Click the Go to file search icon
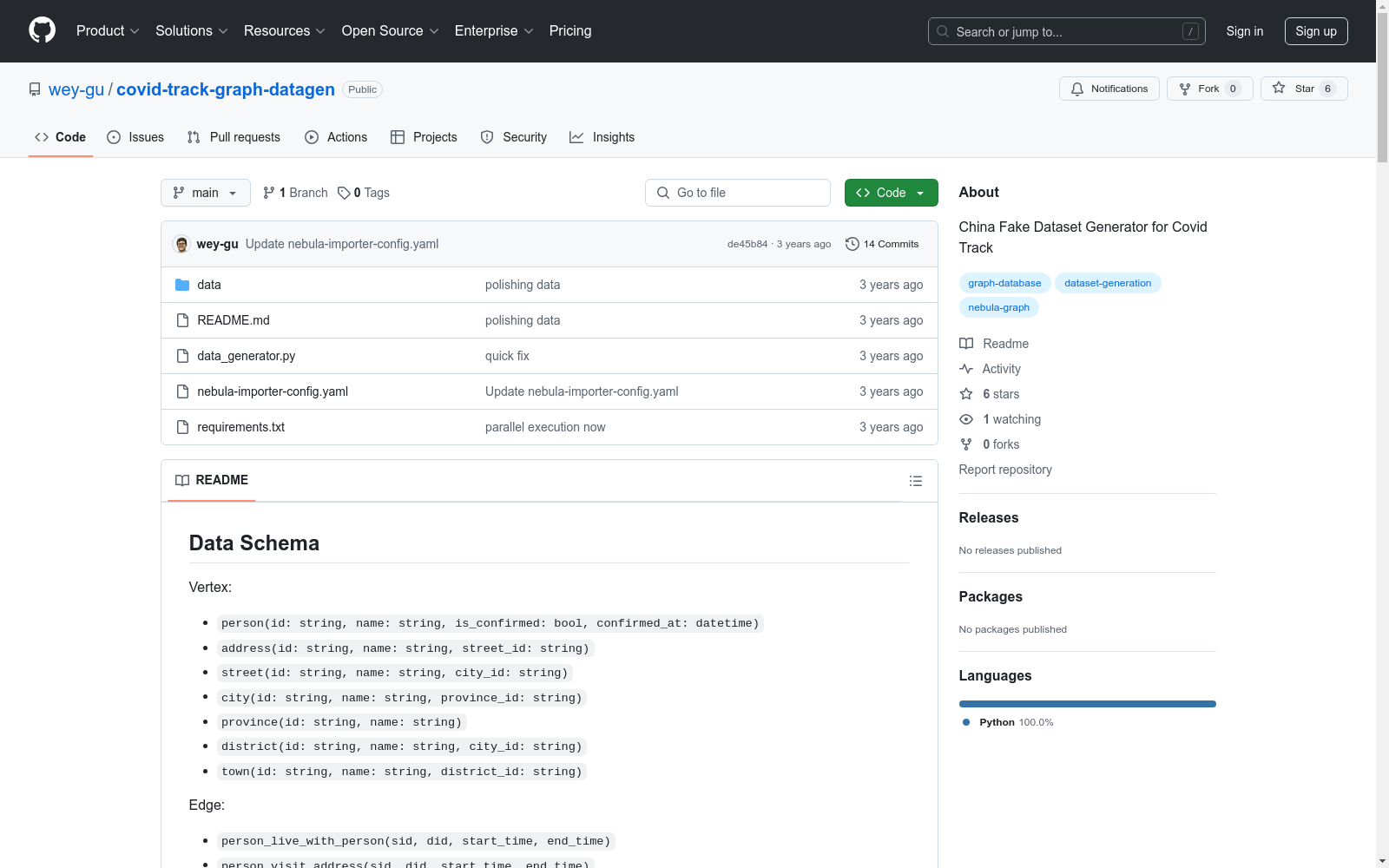The width and height of the screenshot is (1389, 868). point(663,193)
